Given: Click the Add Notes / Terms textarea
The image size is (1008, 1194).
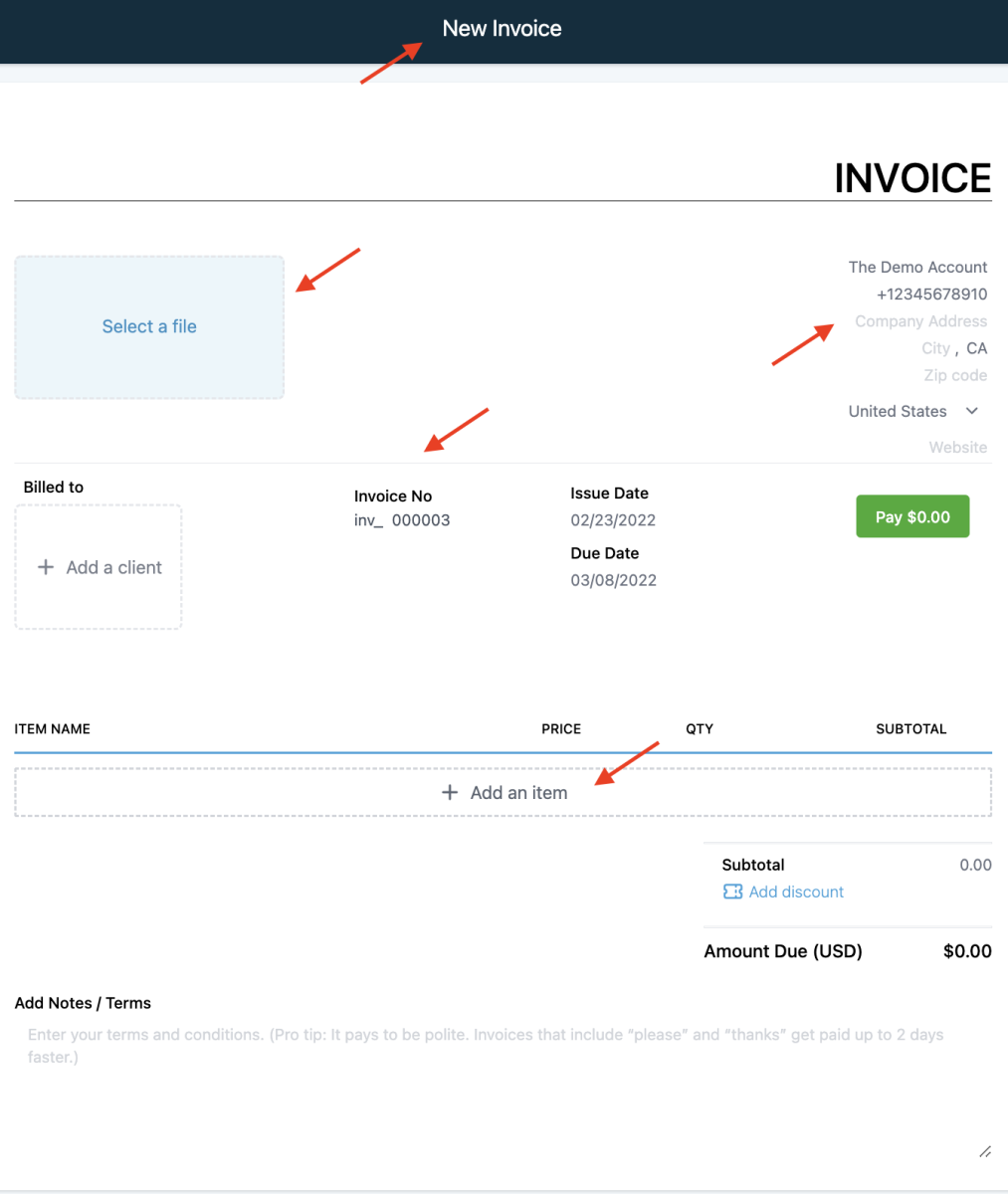Looking at the screenshot, I should point(504,1091).
